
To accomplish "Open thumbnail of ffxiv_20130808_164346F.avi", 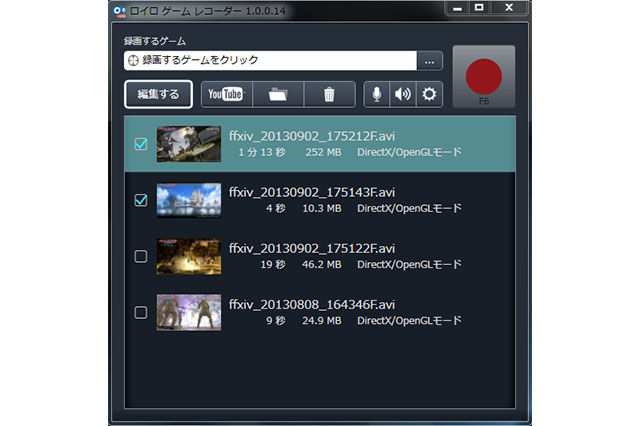I will point(189,313).
